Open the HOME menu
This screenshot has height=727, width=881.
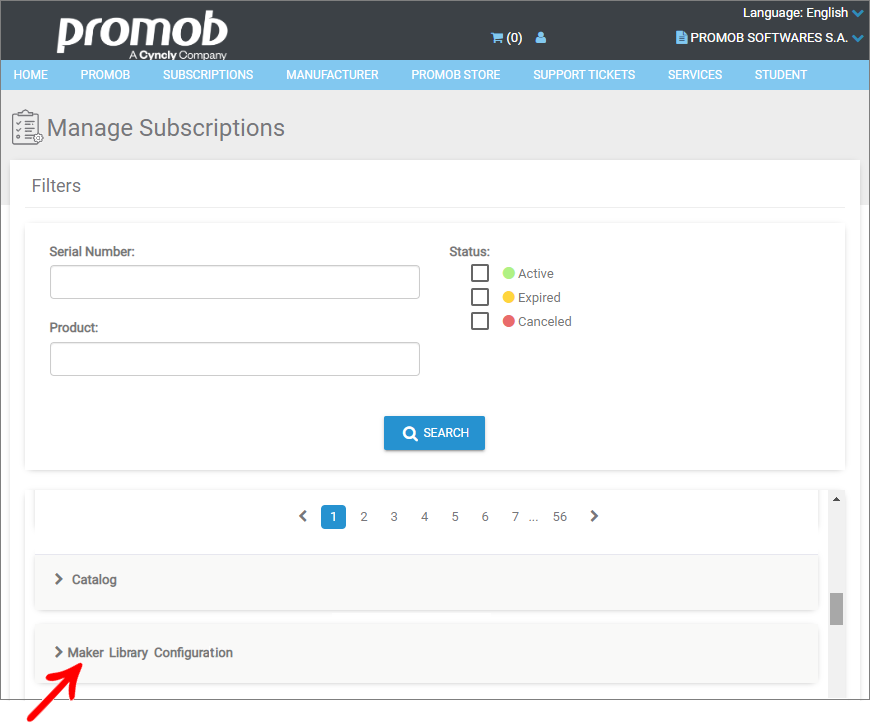(x=31, y=75)
